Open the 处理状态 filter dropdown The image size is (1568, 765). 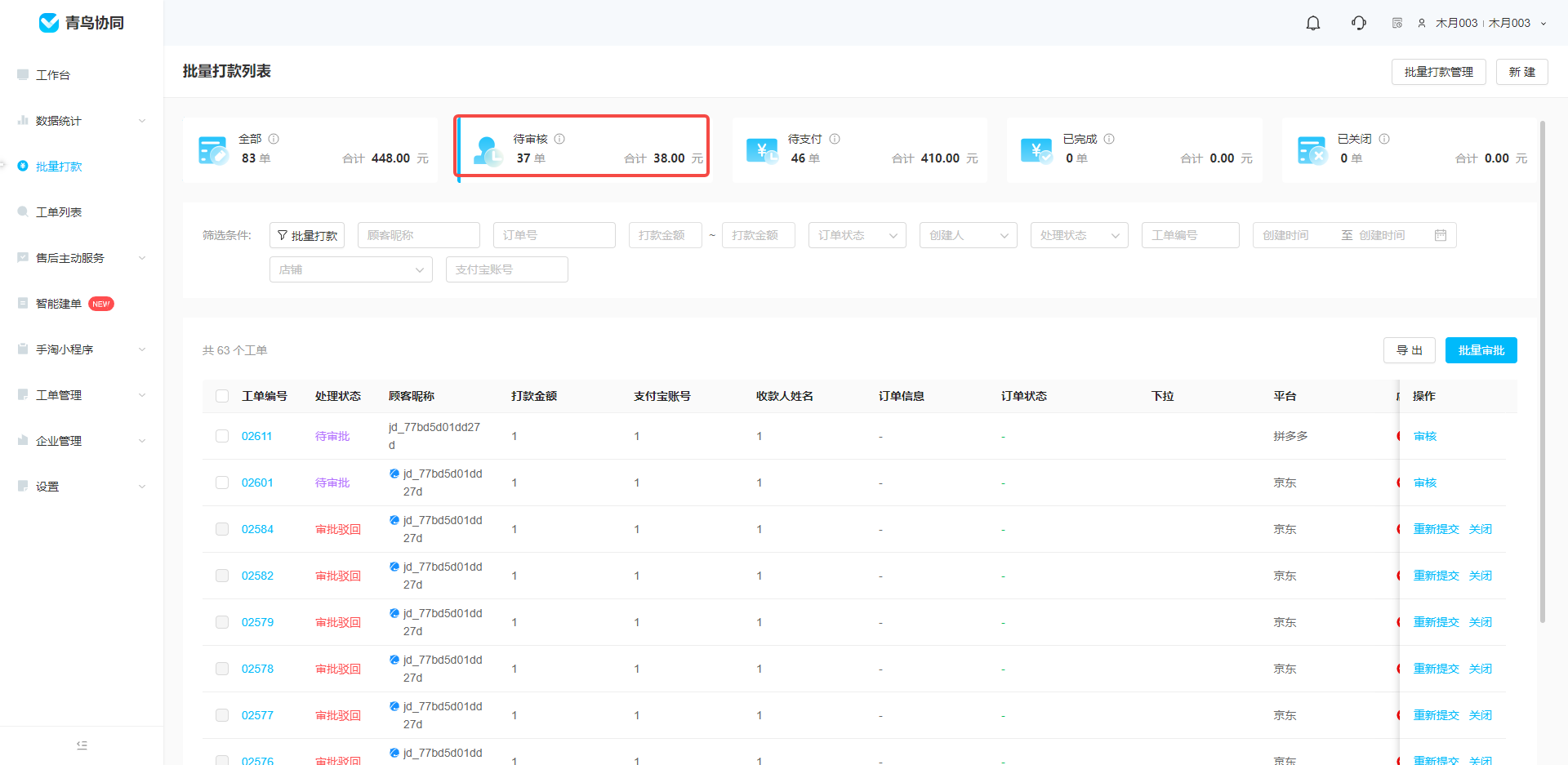click(x=1080, y=235)
